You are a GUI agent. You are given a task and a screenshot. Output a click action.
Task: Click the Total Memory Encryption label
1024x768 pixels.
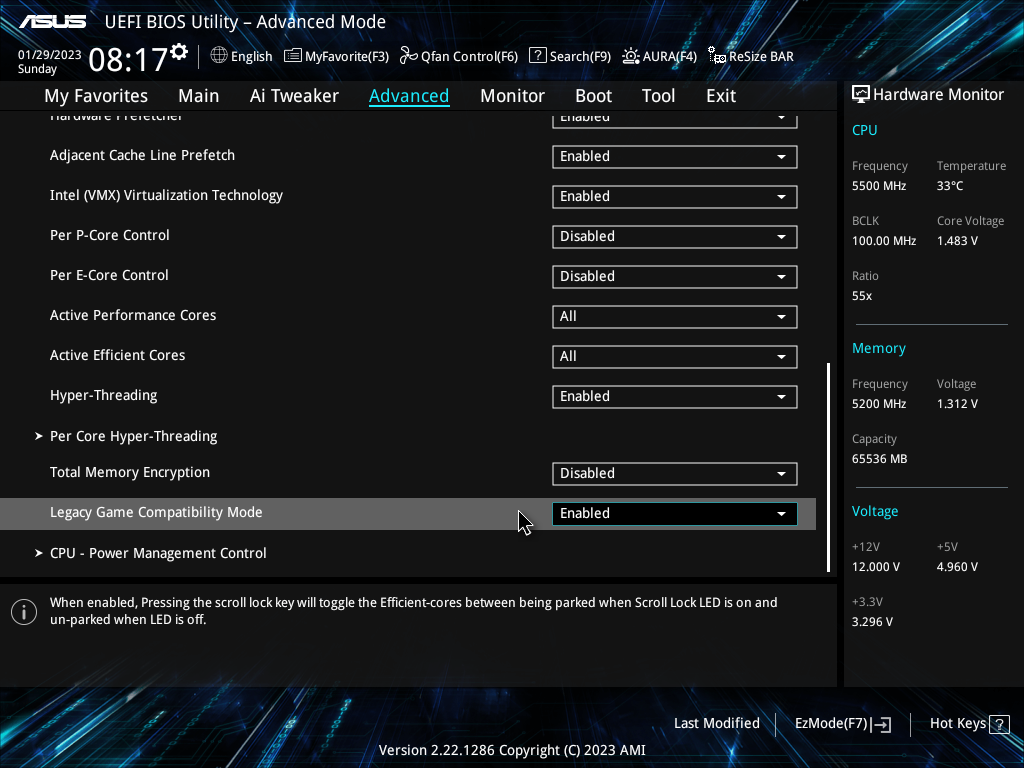click(130, 472)
